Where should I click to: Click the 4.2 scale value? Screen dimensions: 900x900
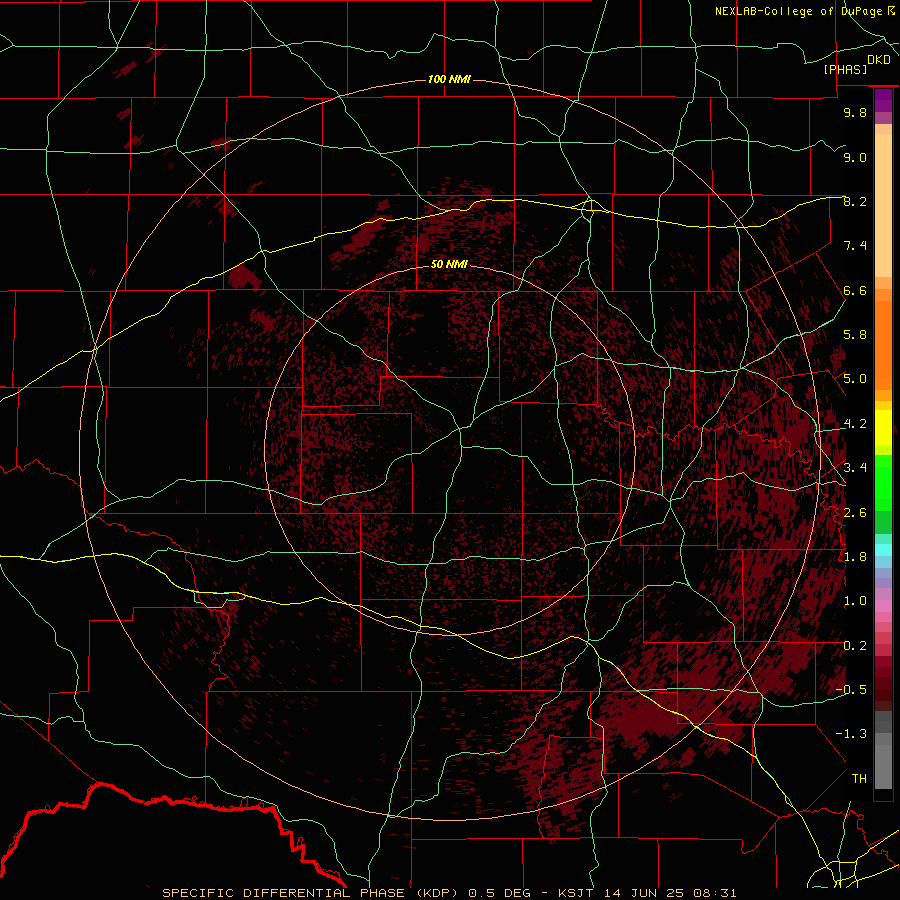tap(855, 424)
